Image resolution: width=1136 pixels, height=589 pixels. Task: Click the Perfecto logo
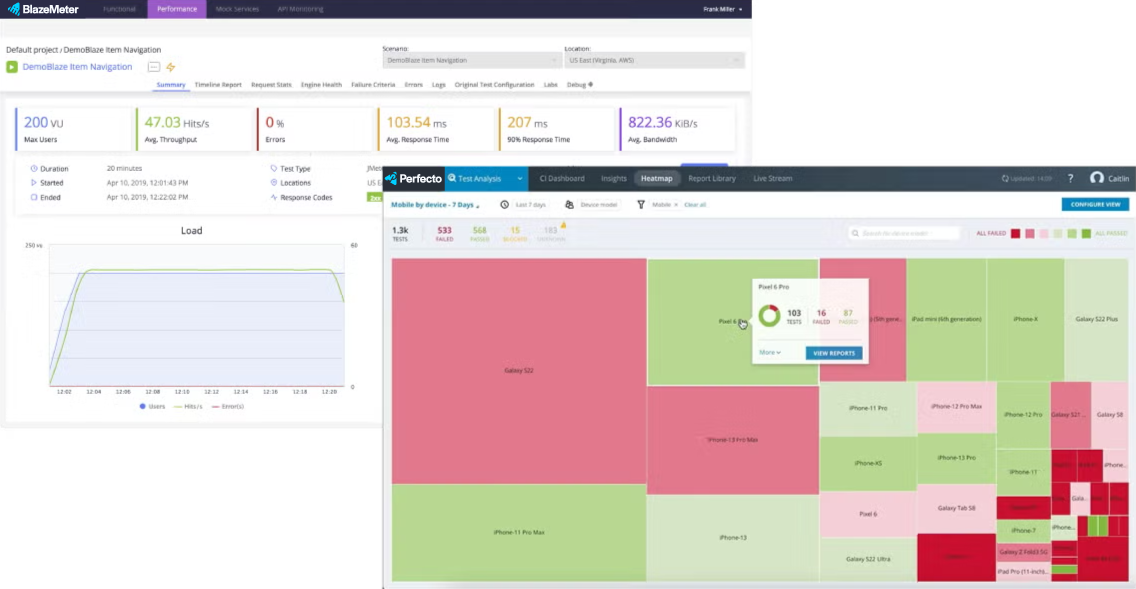point(414,178)
